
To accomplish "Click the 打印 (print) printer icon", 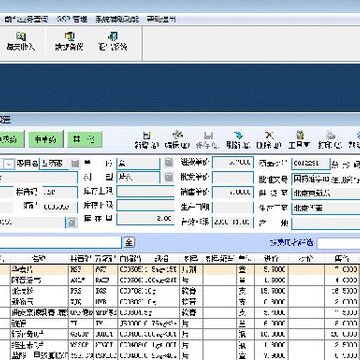I will [x=330, y=135].
